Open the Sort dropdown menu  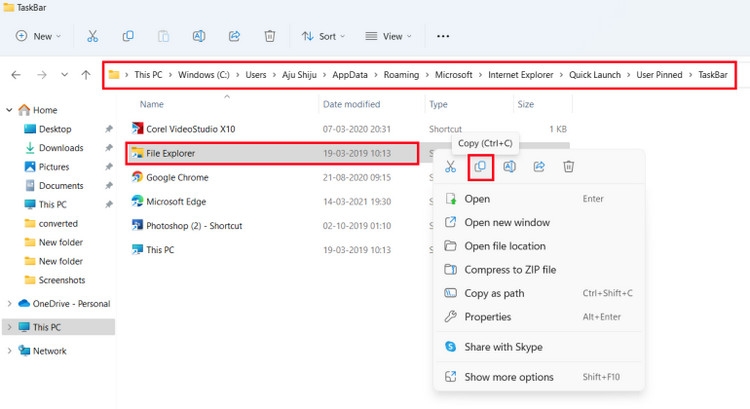tap(323, 36)
